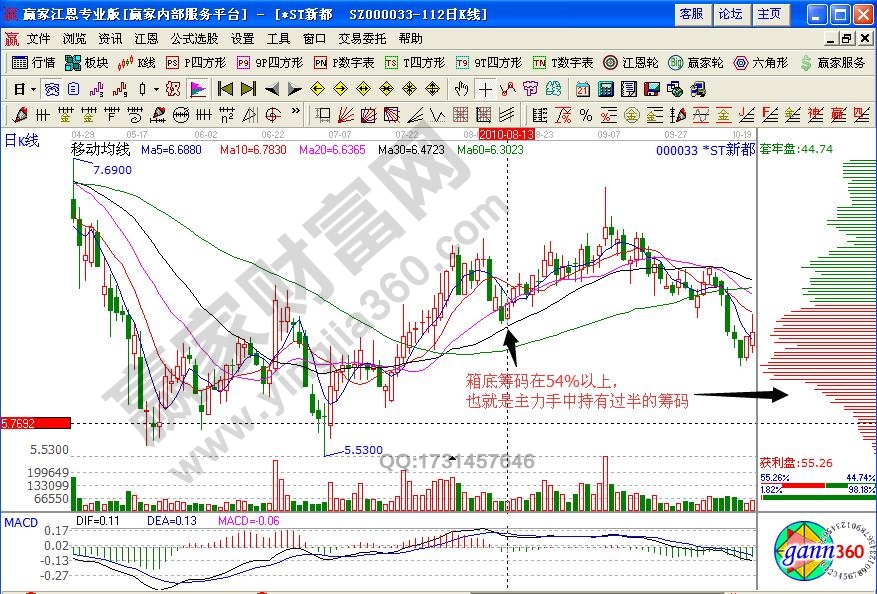Toggle the flag chart mode button
This screenshot has width=877, height=594.
pyautogui.click(x=197, y=88)
